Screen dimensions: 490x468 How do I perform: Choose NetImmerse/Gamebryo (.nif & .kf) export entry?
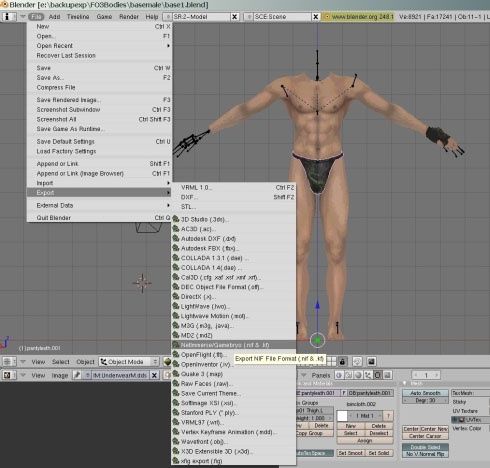[x=233, y=345]
